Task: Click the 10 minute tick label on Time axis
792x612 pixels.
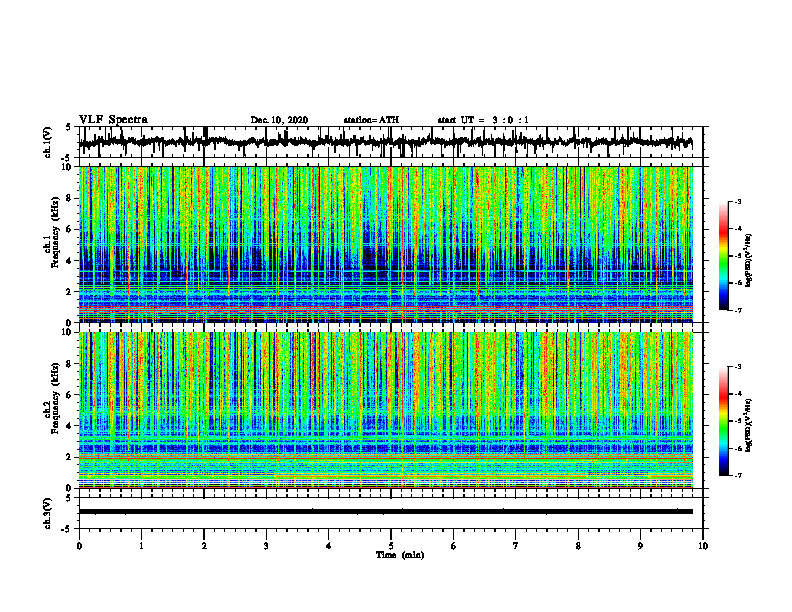Action: click(703, 546)
